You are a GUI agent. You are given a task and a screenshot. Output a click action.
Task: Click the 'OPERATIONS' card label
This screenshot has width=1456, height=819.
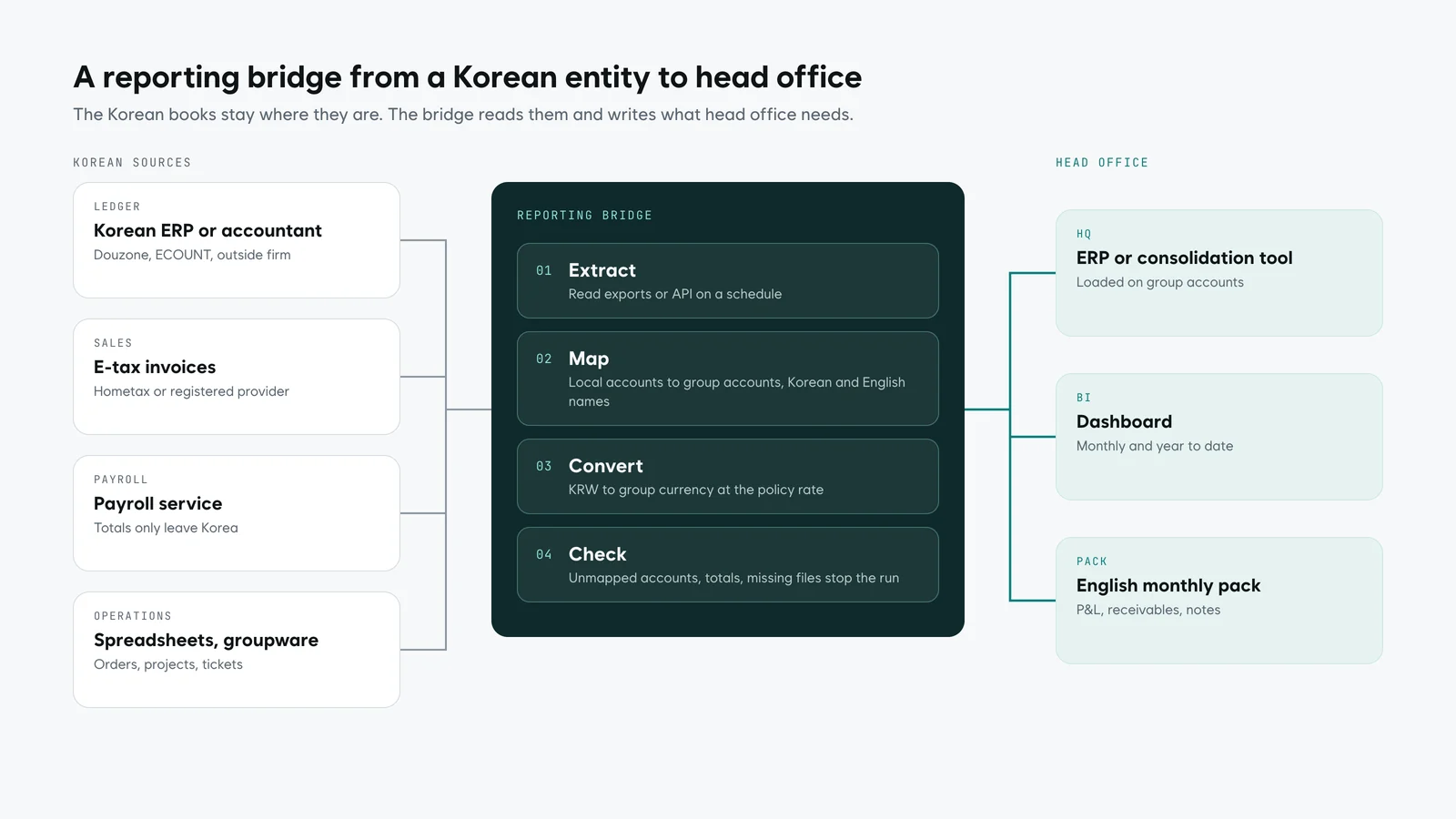pyautogui.click(x=133, y=616)
